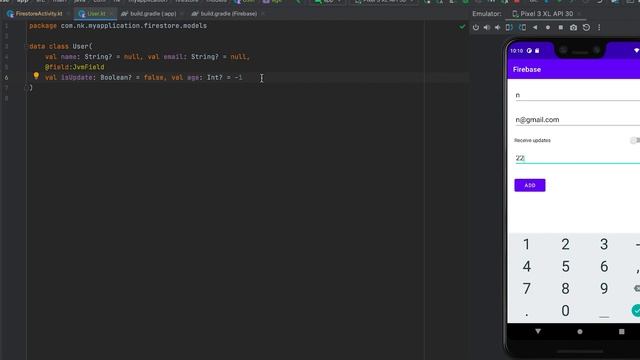The height and width of the screenshot is (360, 640).
Task: Tap number key 5 on keypad
Action: tap(565, 266)
